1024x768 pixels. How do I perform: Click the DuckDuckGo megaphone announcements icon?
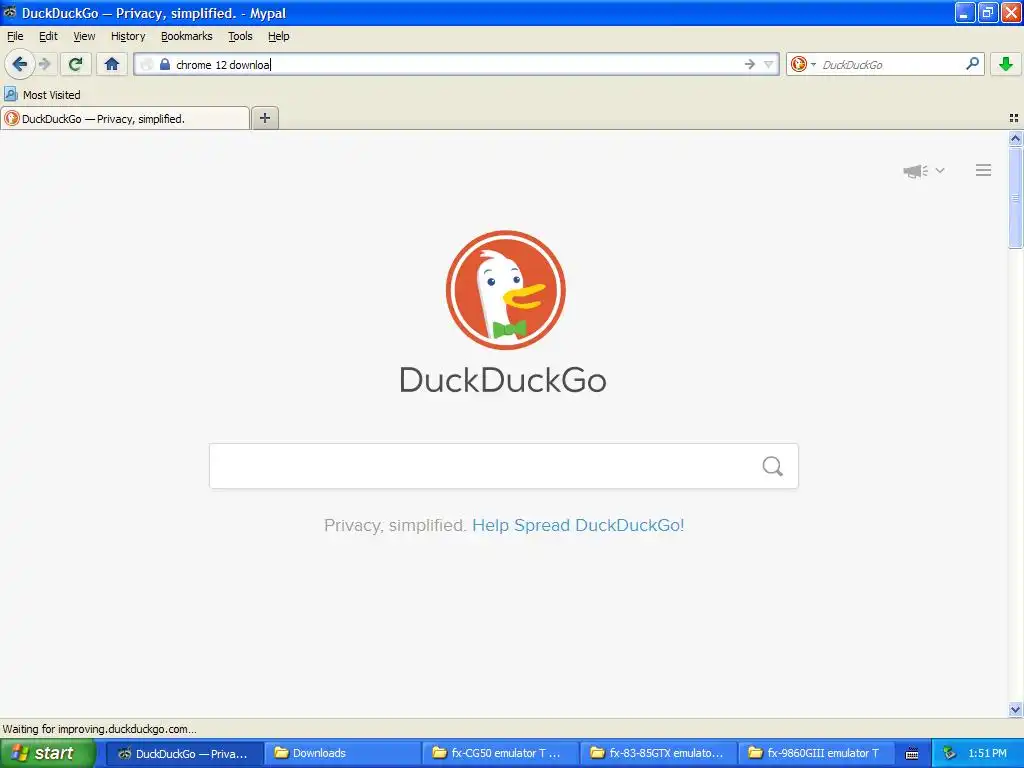coord(916,170)
